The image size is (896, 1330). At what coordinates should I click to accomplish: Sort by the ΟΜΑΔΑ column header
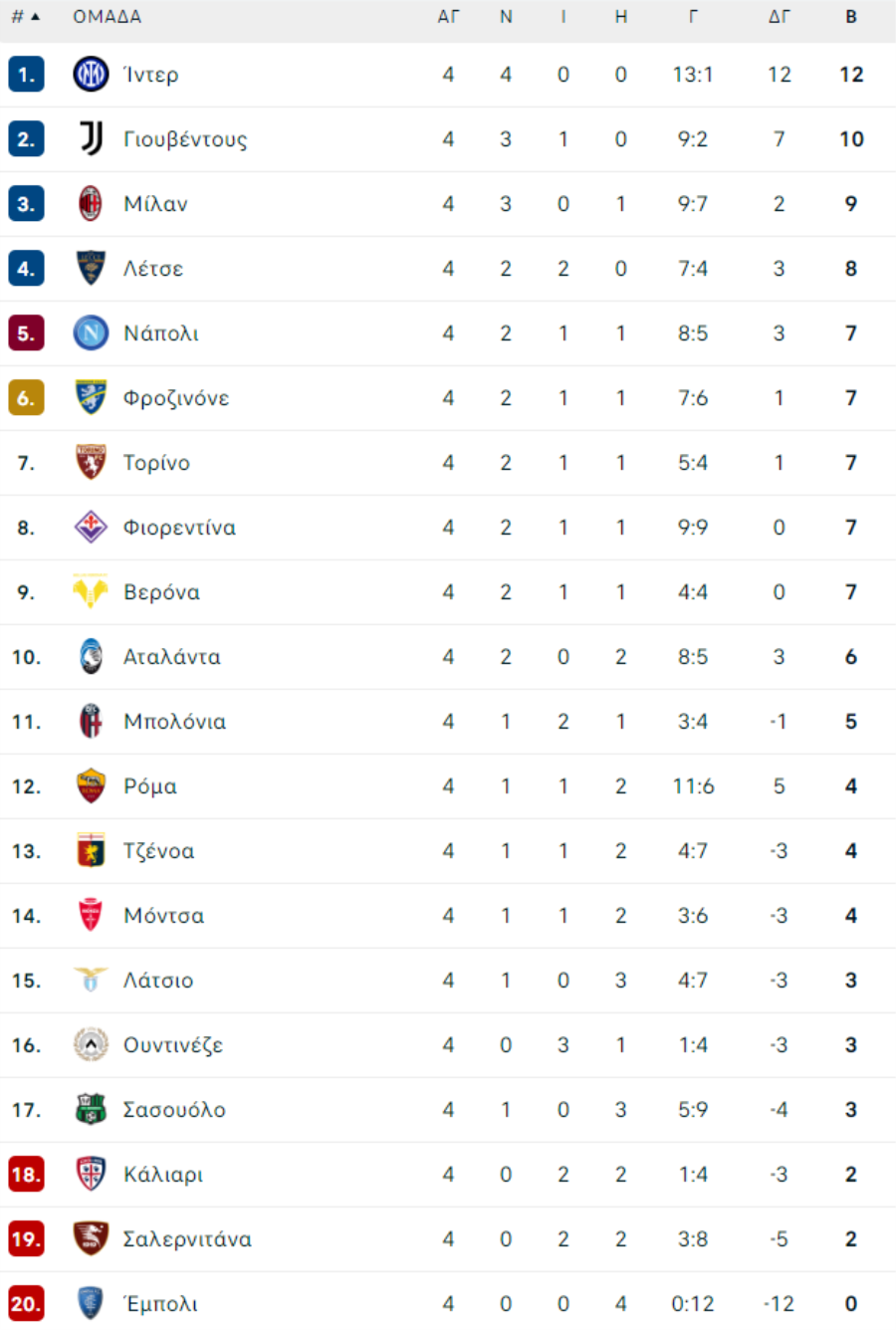[108, 17]
